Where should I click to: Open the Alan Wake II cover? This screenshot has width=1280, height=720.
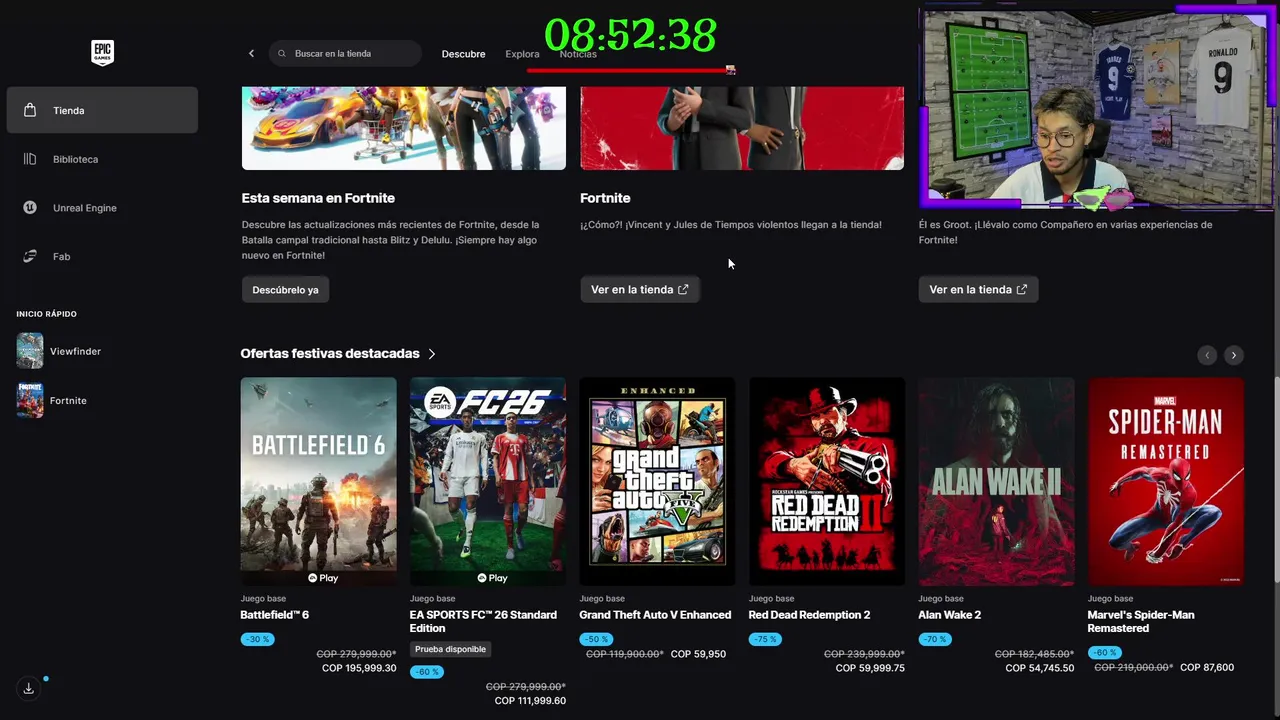tap(996, 481)
